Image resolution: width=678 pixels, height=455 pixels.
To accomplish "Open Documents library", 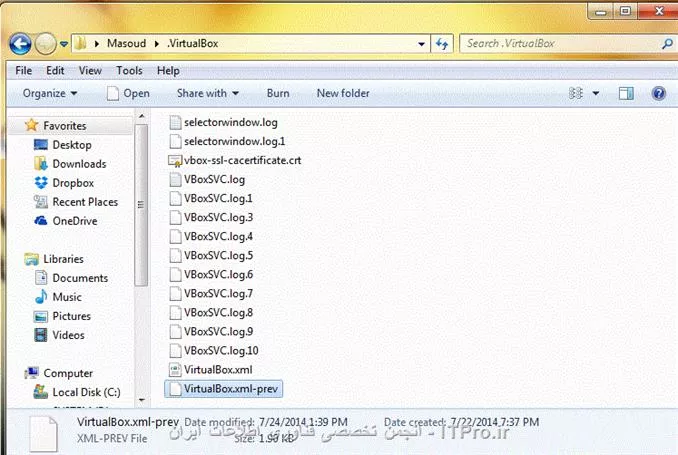I will pyautogui.click(x=80, y=278).
